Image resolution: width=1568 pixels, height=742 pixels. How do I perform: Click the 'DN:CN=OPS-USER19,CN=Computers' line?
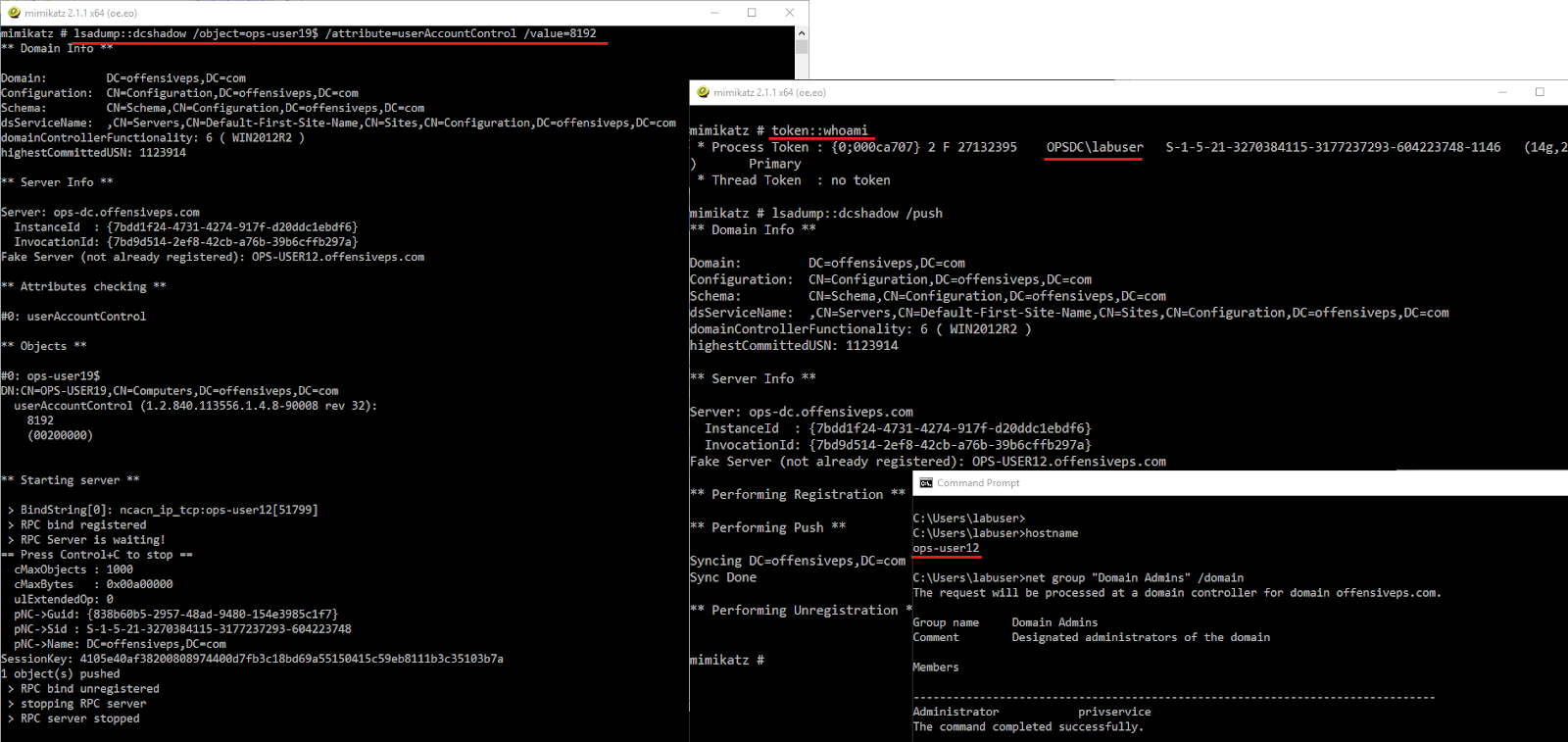170,391
